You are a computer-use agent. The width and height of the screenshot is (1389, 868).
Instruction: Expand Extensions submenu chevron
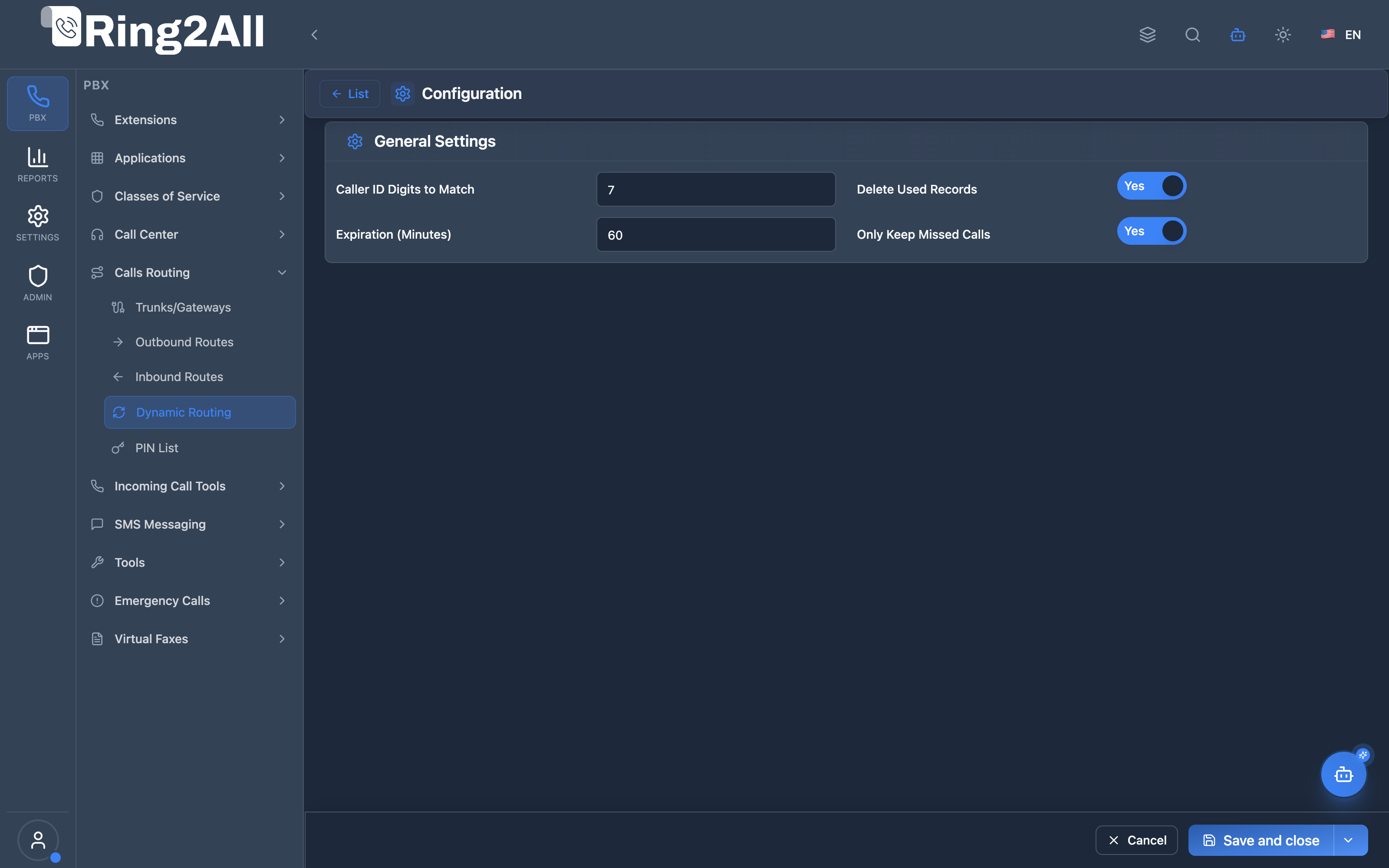pyautogui.click(x=282, y=120)
